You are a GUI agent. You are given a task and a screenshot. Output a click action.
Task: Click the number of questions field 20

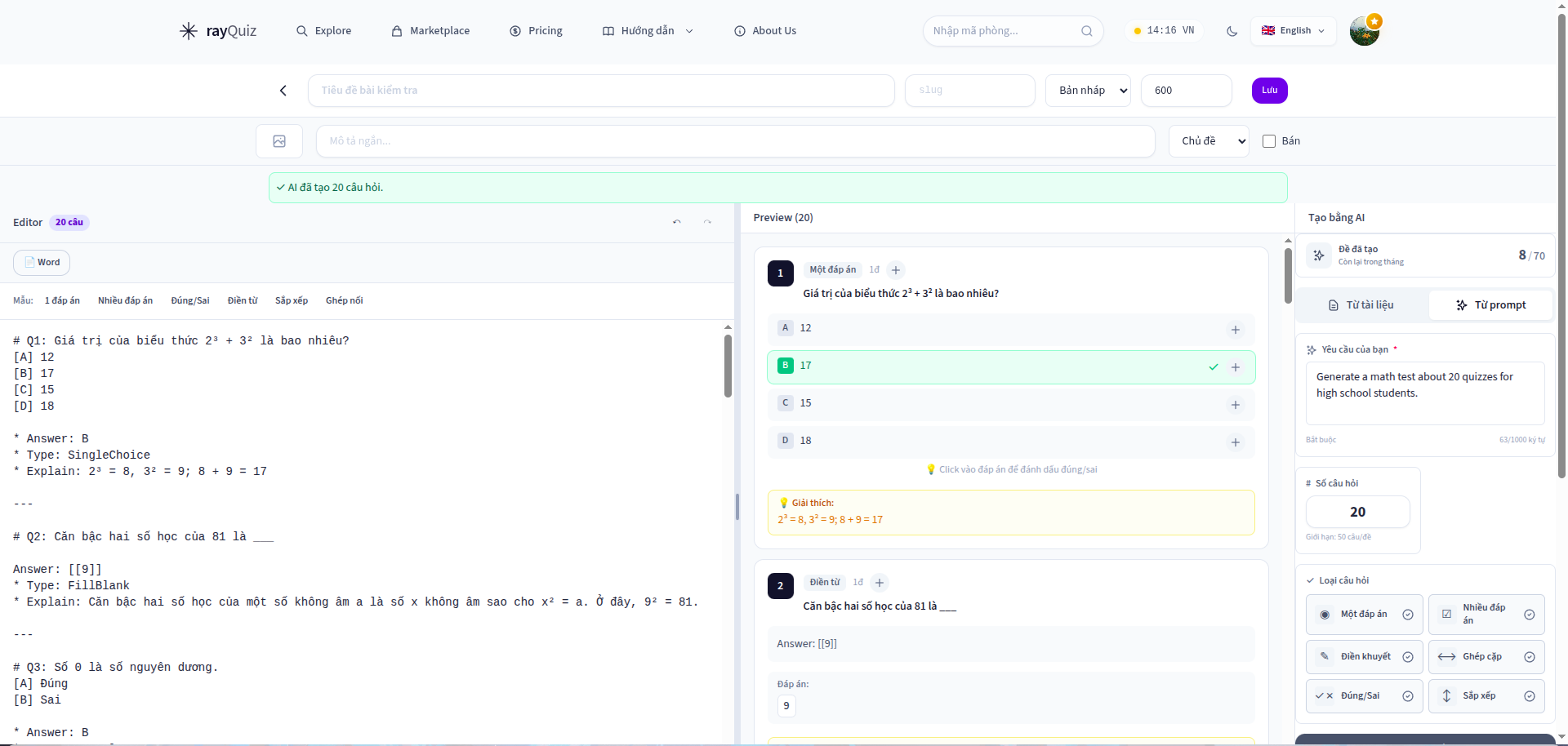(1357, 513)
